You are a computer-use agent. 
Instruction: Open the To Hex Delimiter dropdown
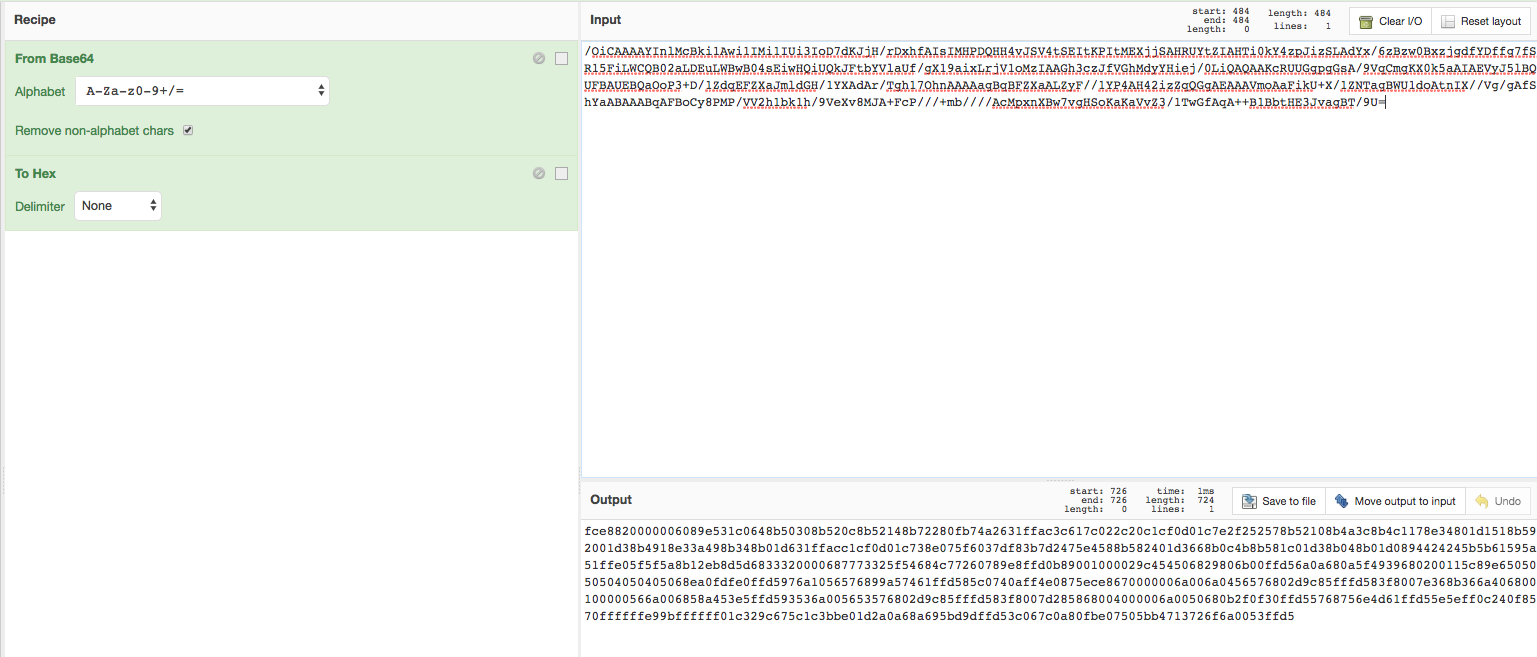(118, 206)
